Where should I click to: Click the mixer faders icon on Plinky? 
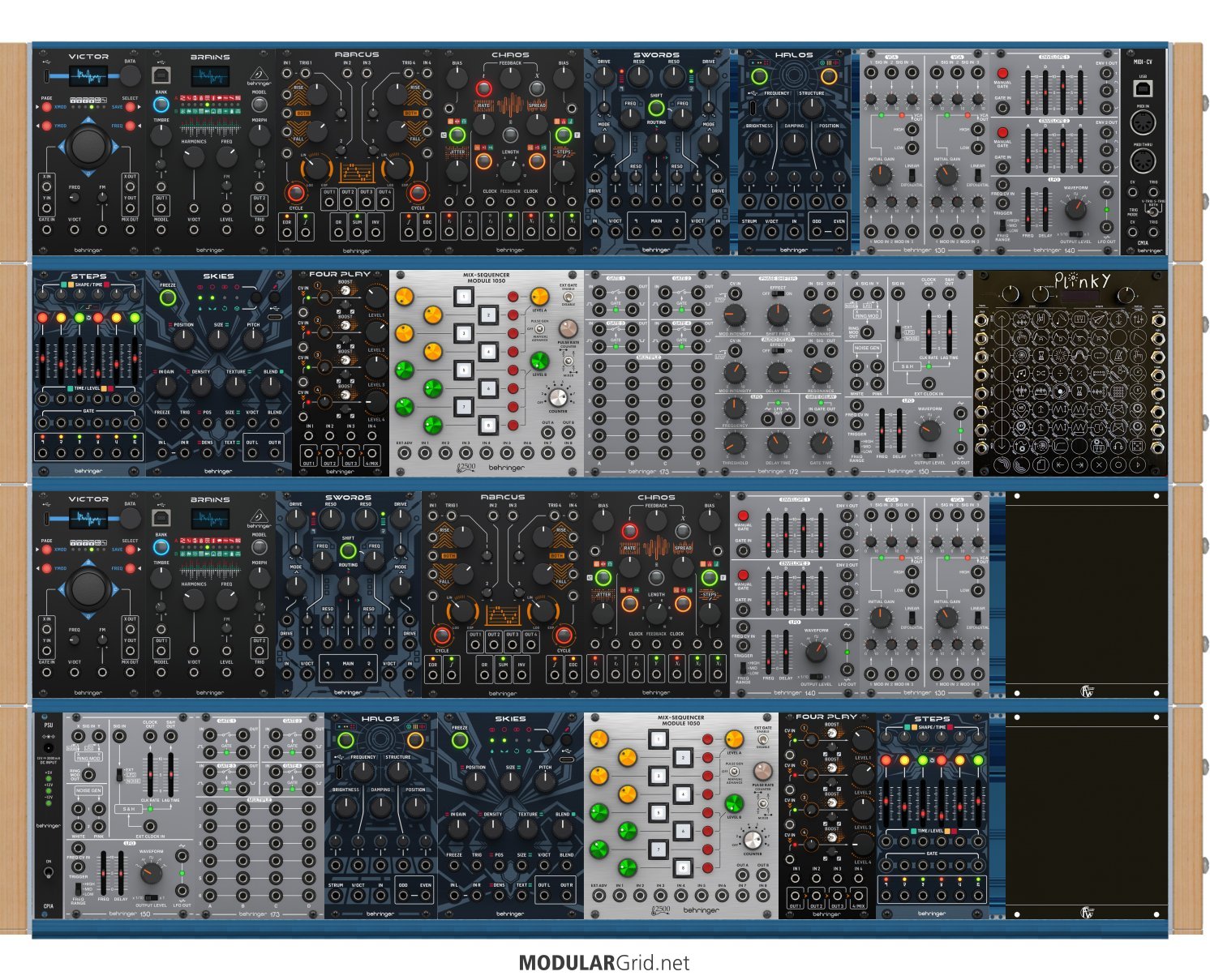[1138, 319]
